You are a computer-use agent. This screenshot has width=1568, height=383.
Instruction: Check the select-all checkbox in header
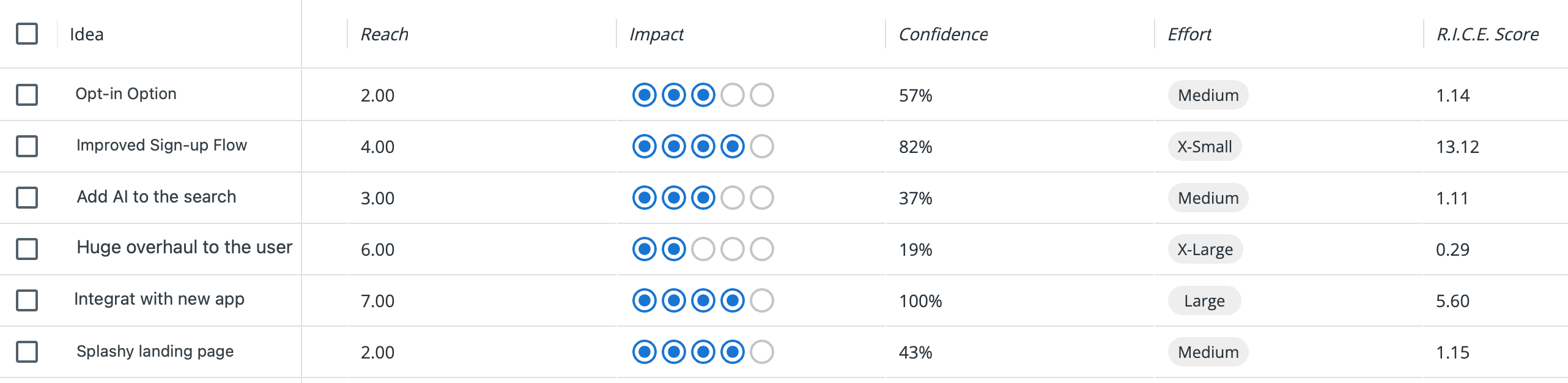27,34
